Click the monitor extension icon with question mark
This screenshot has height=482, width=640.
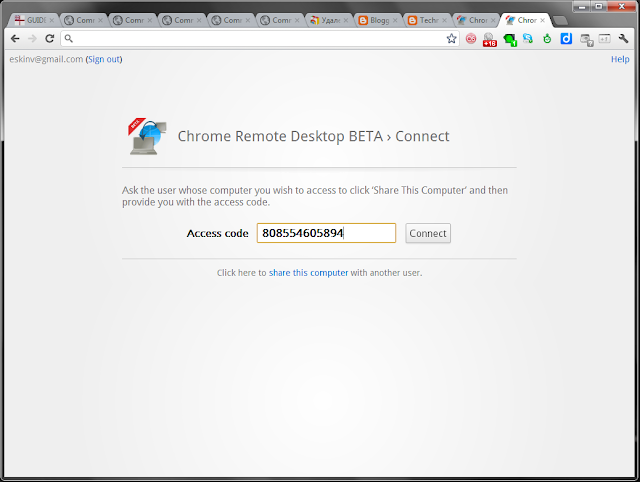point(587,40)
